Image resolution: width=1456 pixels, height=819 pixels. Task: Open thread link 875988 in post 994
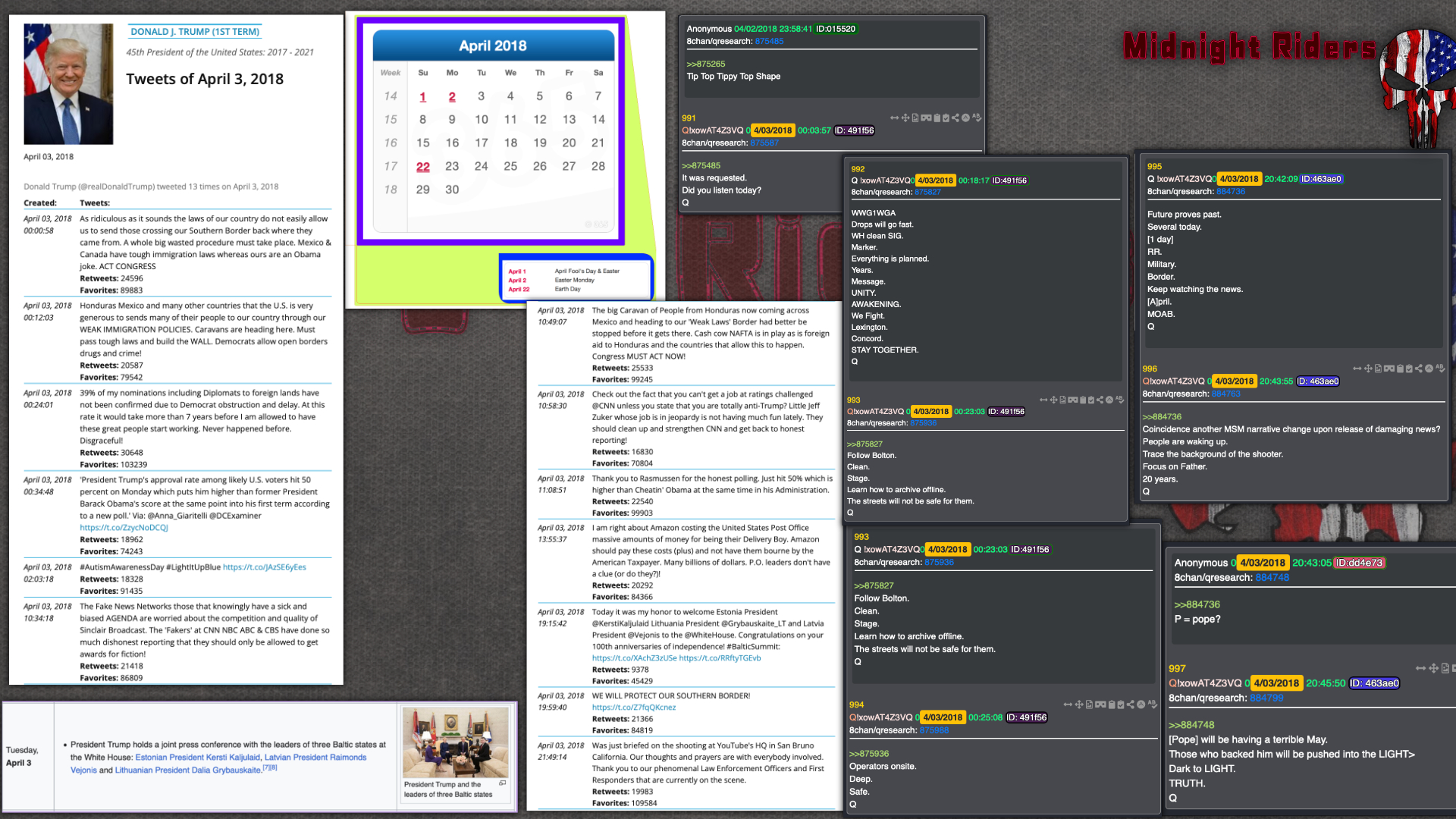(934, 730)
